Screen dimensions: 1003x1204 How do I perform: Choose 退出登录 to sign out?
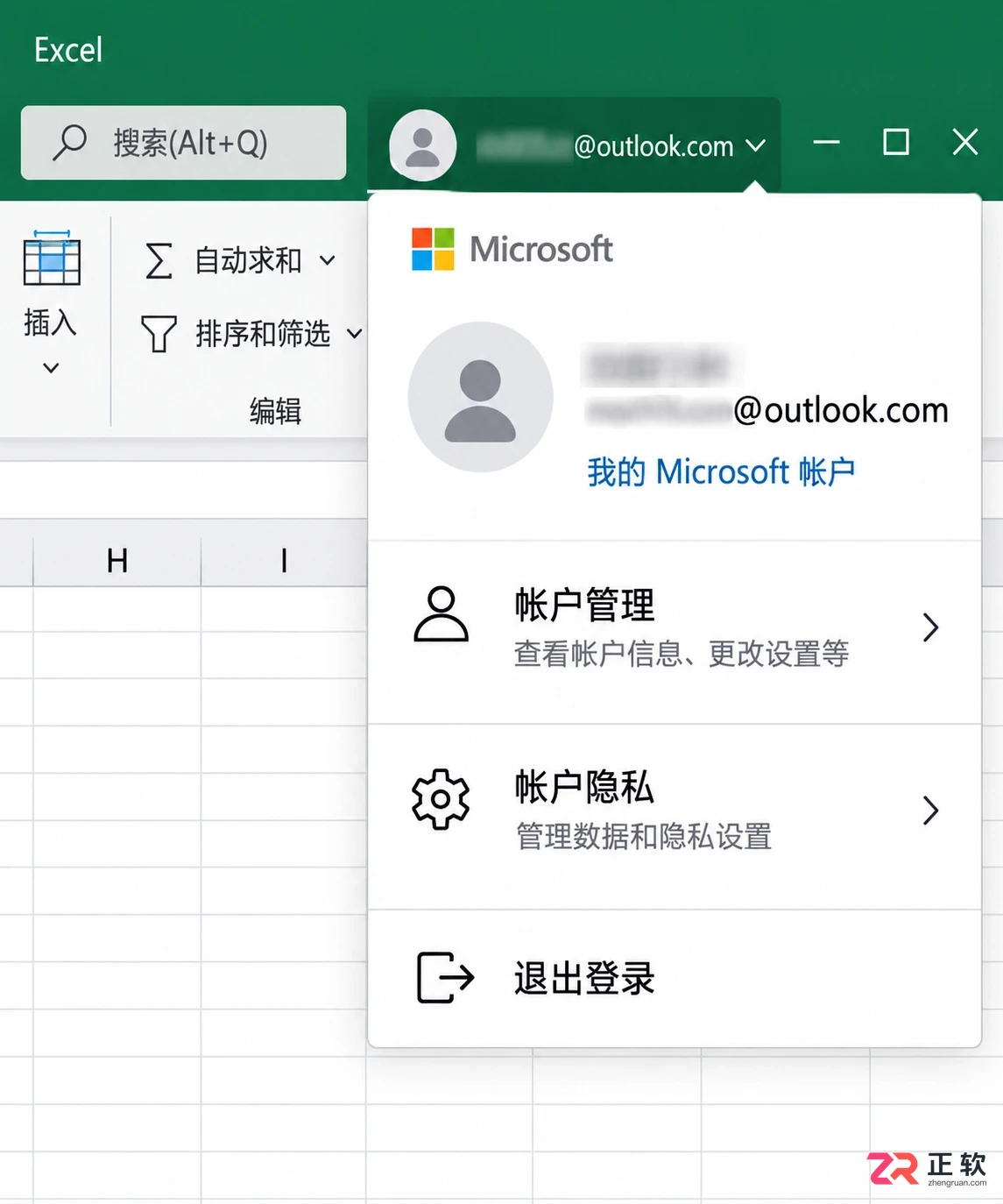[675, 979]
